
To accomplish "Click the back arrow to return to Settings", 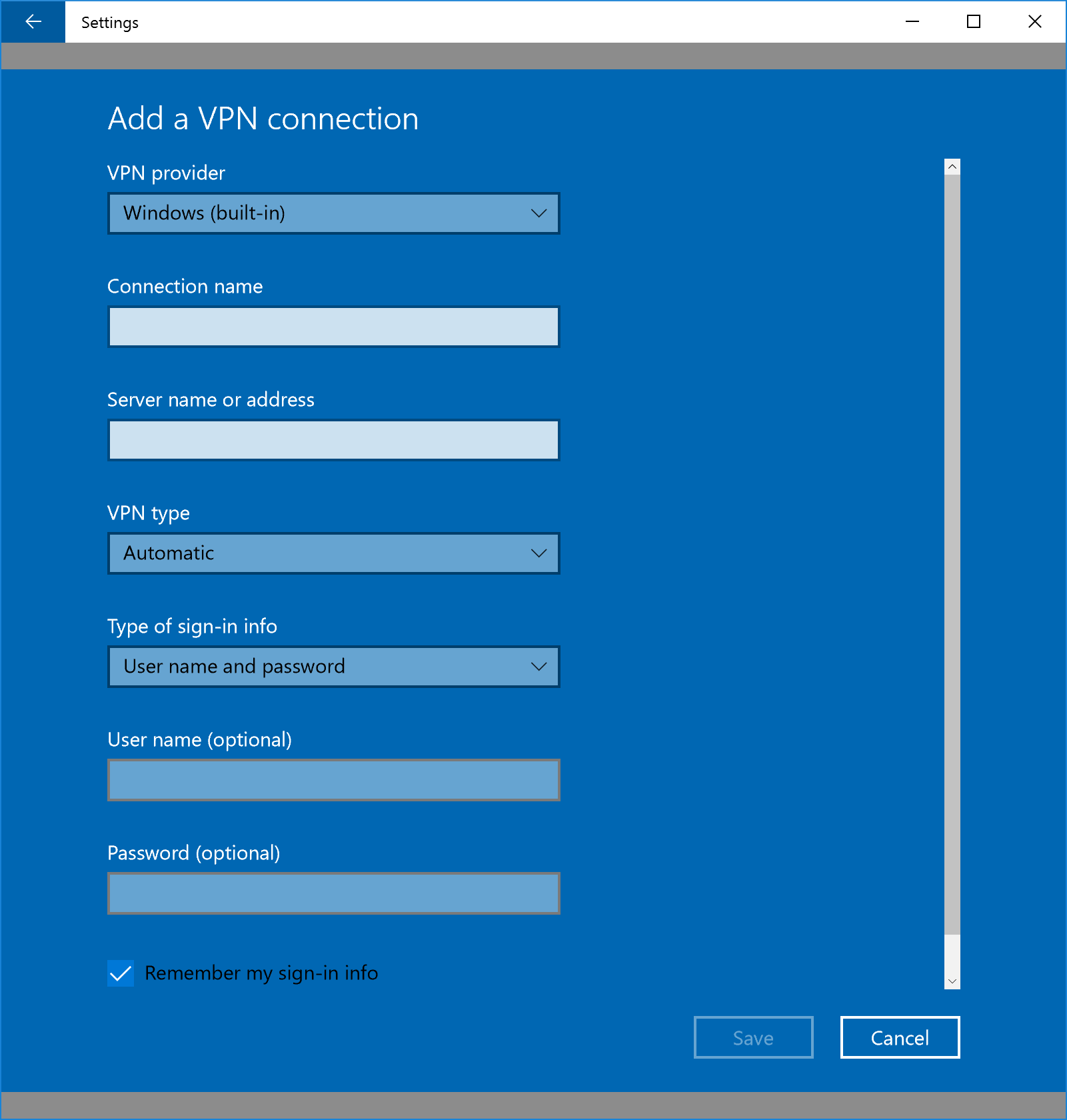I will [32, 21].
